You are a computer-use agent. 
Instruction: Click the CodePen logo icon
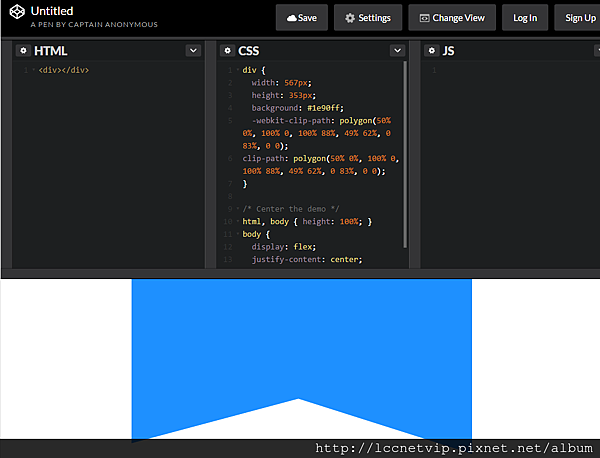click(17, 12)
